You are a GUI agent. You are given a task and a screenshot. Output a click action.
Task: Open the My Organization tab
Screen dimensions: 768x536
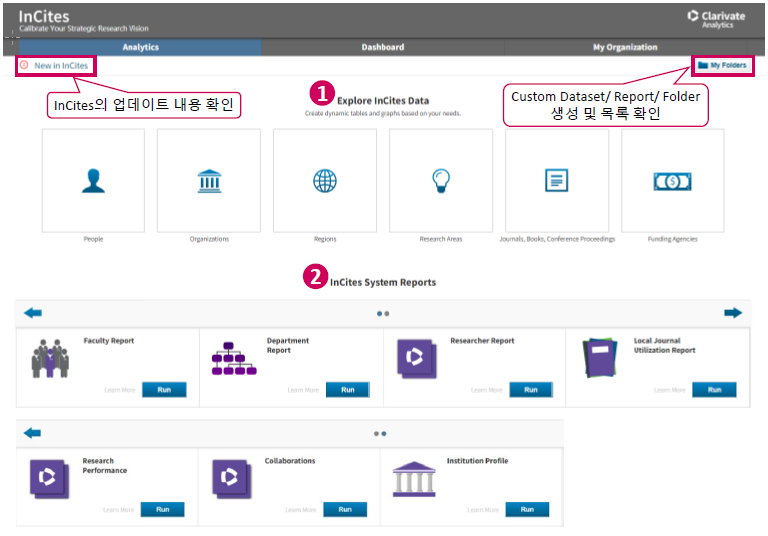(625, 47)
